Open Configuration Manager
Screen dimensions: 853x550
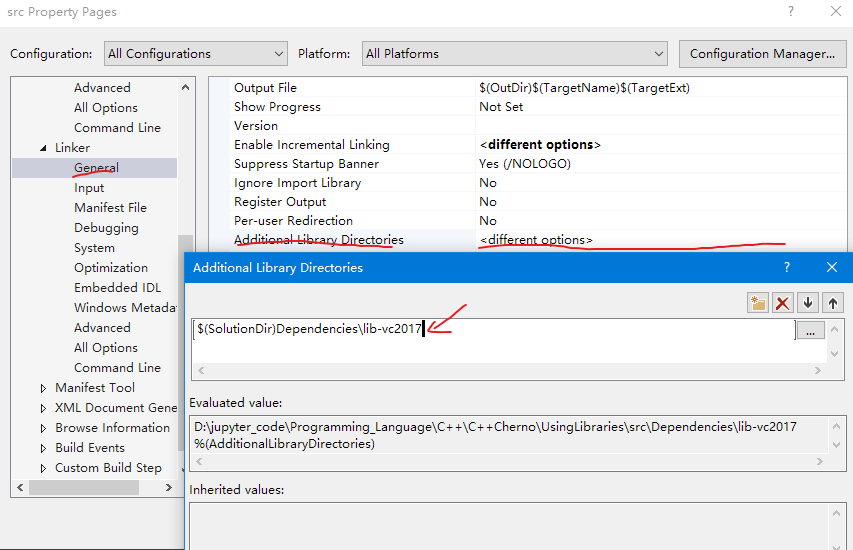click(763, 54)
